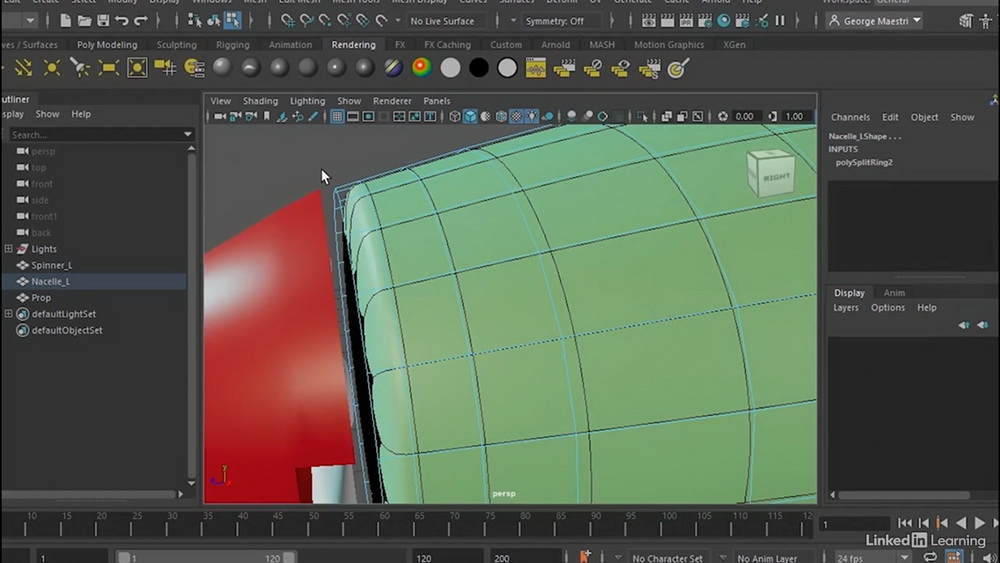Viewport: 1000px width, 563px height.
Task: Toggle wireframe on shaded icon
Action: pyautogui.click(x=501, y=116)
